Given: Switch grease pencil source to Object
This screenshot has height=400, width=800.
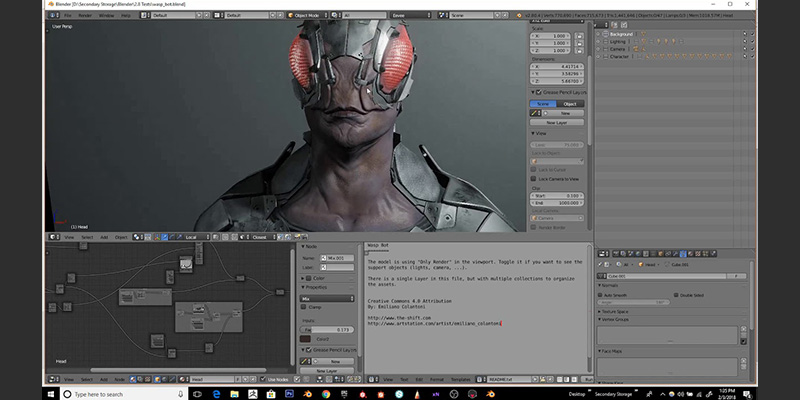Looking at the screenshot, I should (x=570, y=104).
